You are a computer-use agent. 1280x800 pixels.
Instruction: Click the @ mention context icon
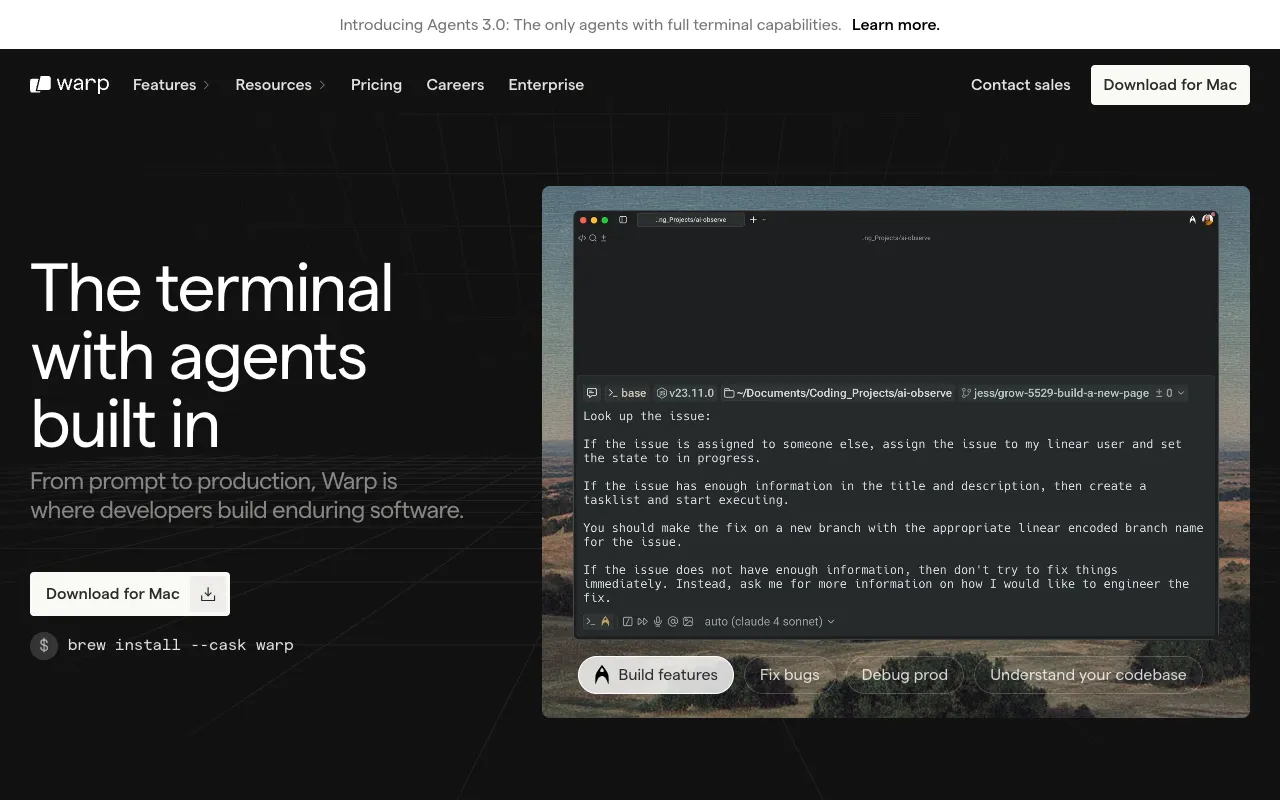[673, 621]
